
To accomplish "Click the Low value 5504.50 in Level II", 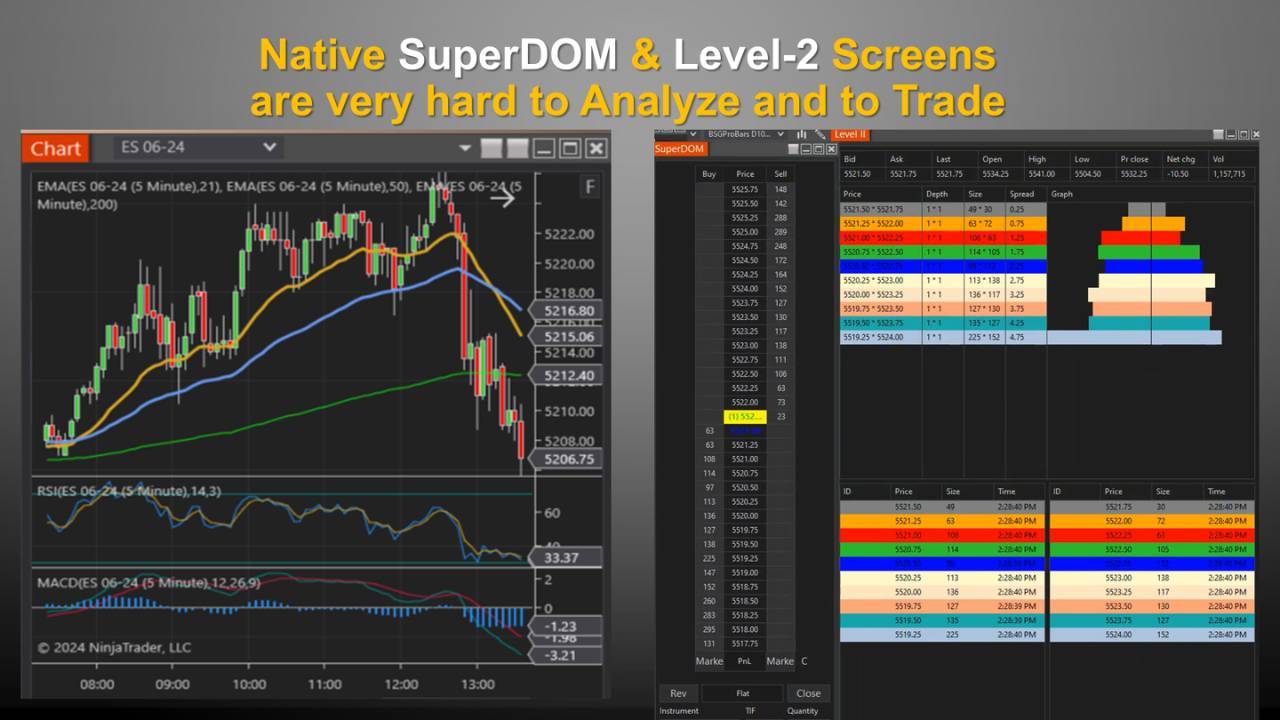I will pos(1088,173).
